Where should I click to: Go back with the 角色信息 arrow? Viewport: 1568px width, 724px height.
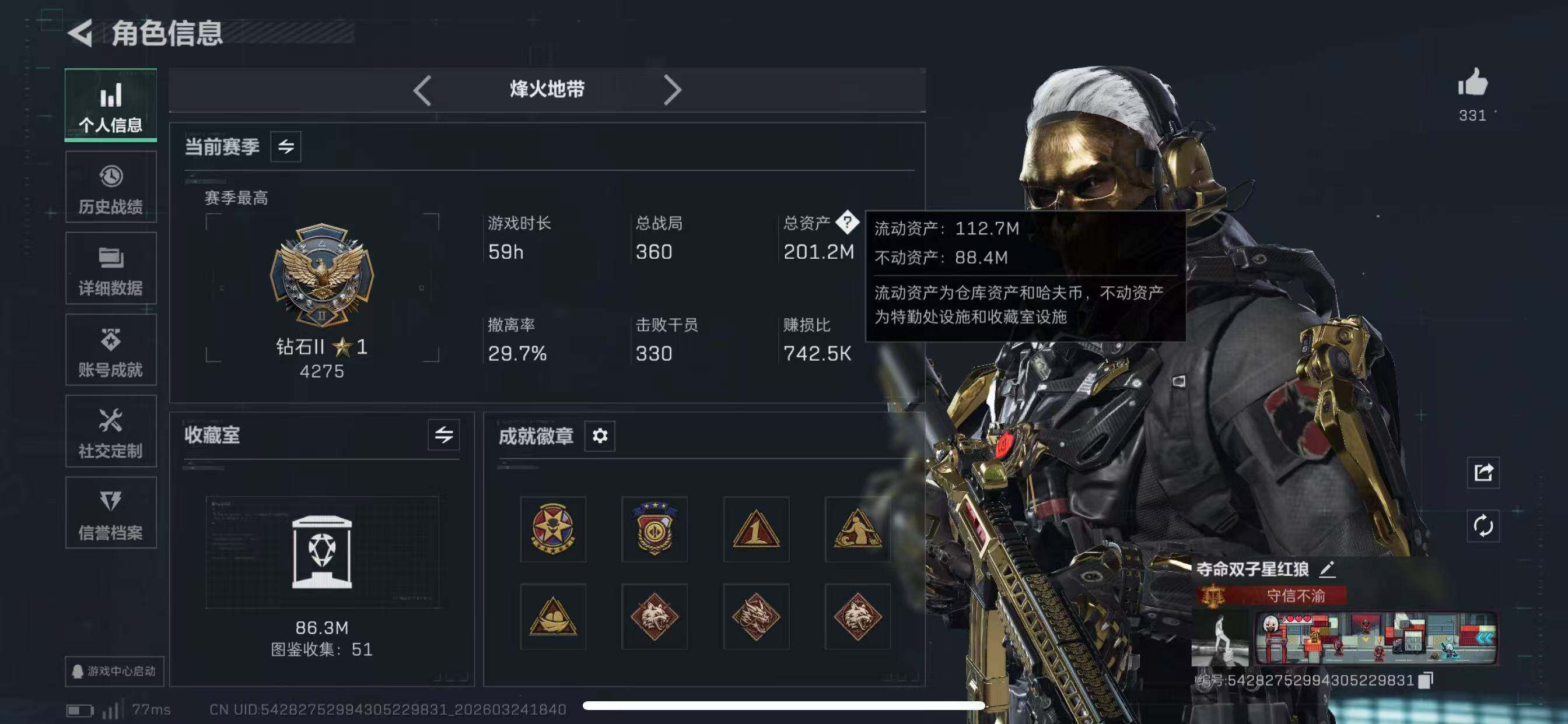pyautogui.click(x=80, y=33)
